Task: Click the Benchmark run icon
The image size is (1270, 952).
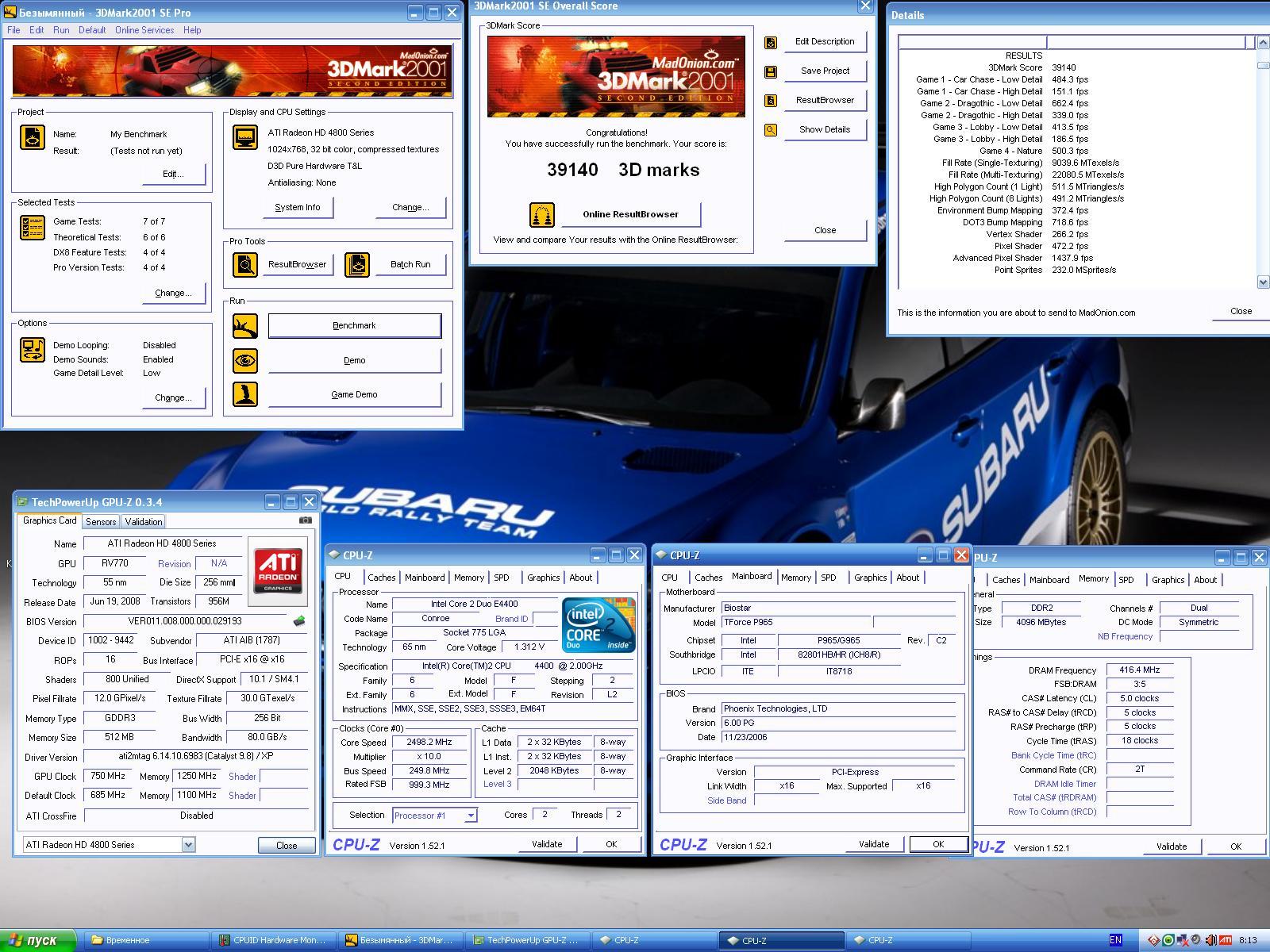Action: tap(245, 325)
